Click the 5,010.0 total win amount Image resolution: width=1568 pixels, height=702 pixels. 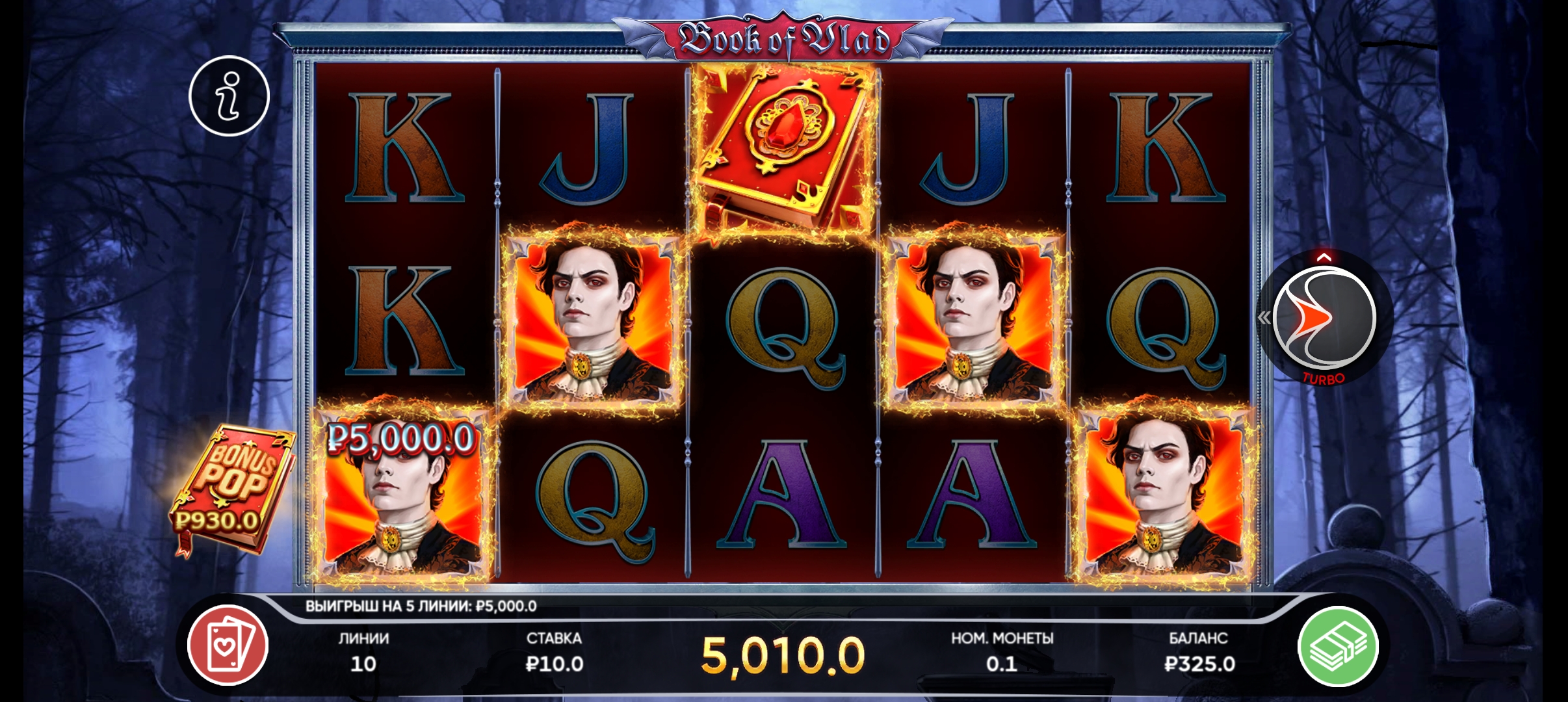pyautogui.click(x=783, y=656)
